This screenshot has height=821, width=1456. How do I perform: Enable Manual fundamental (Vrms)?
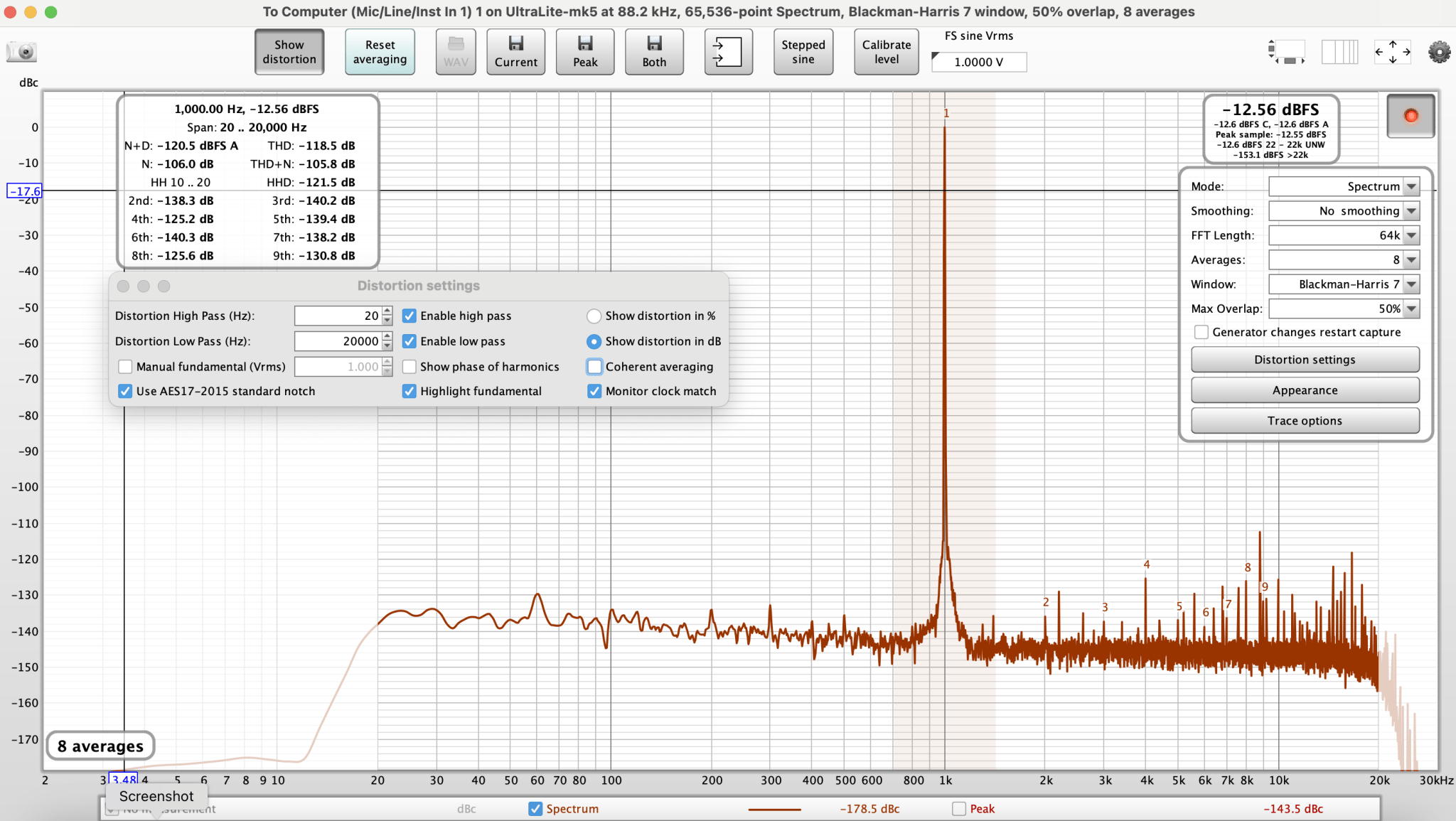coord(125,367)
